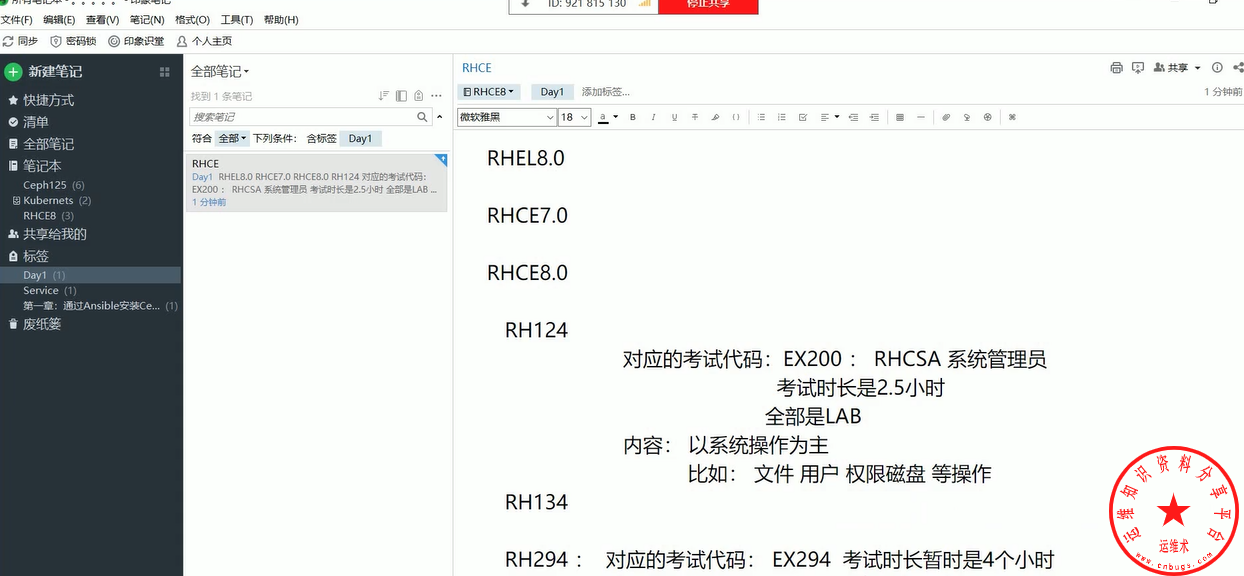Image resolution: width=1244 pixels, height=576 pixels.
Task: Toggle bold formatting
Action: pyautogui.click(x=632, y=117)
